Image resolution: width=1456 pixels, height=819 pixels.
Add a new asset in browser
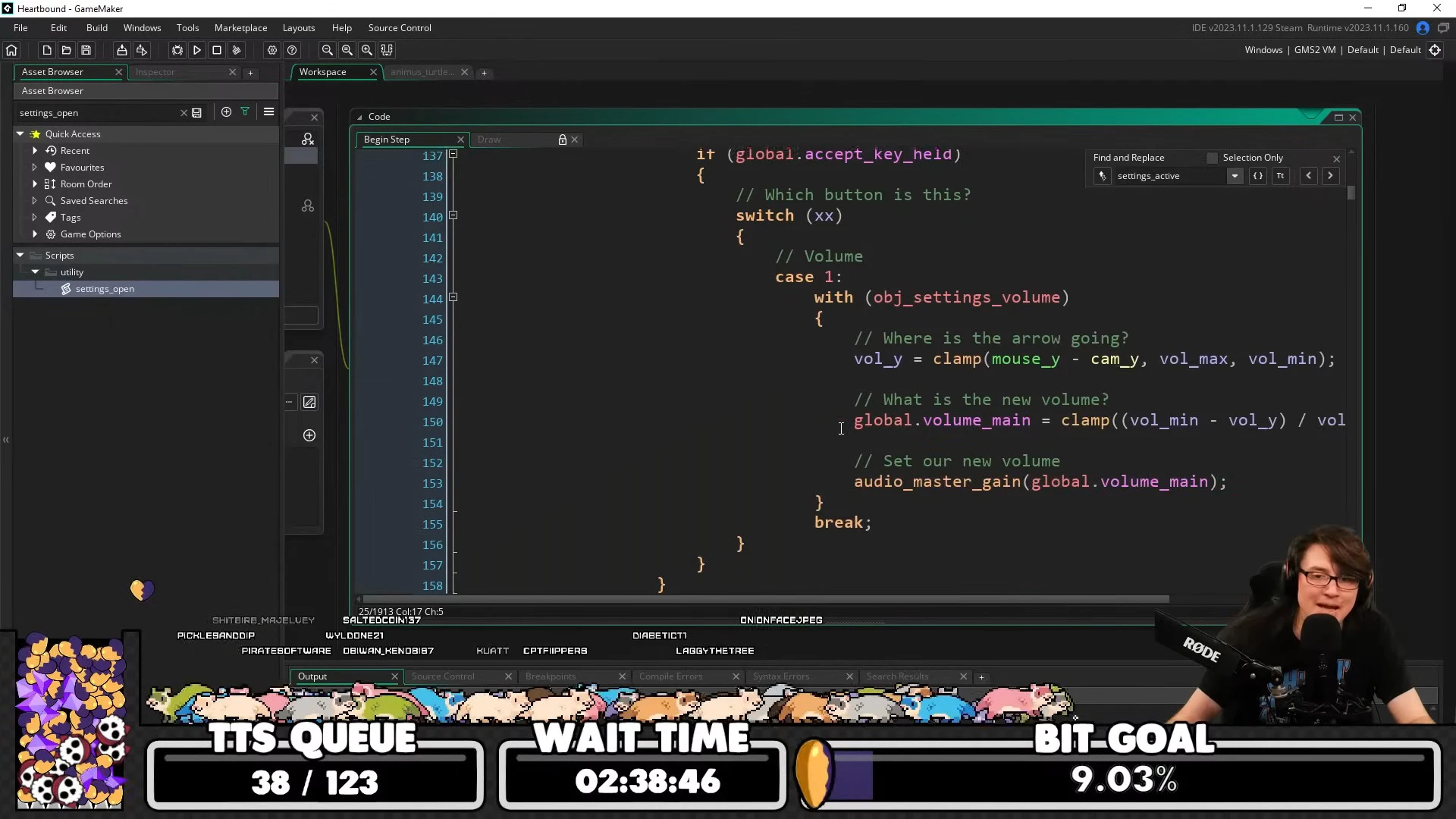click(226, 112)
